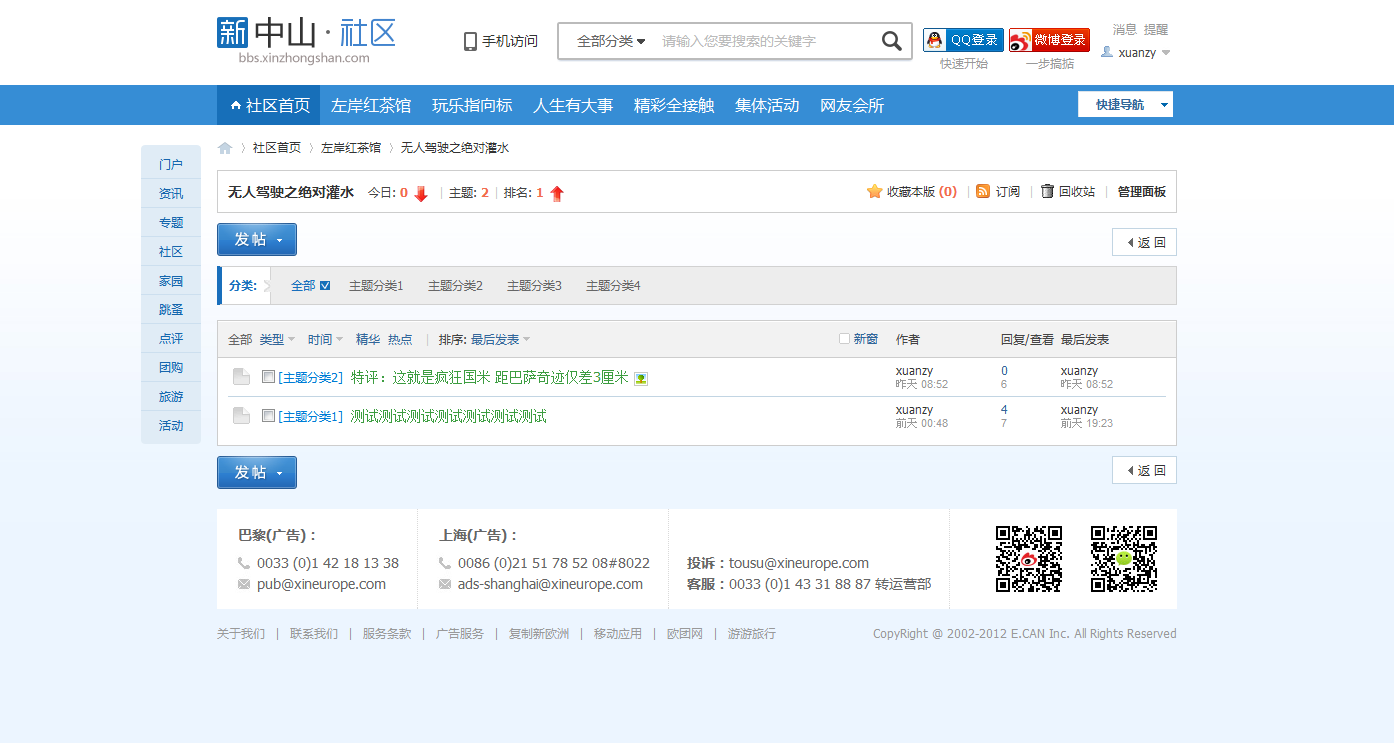
Task: Click the magnifier icon to search
Action: tap(891, 41)
